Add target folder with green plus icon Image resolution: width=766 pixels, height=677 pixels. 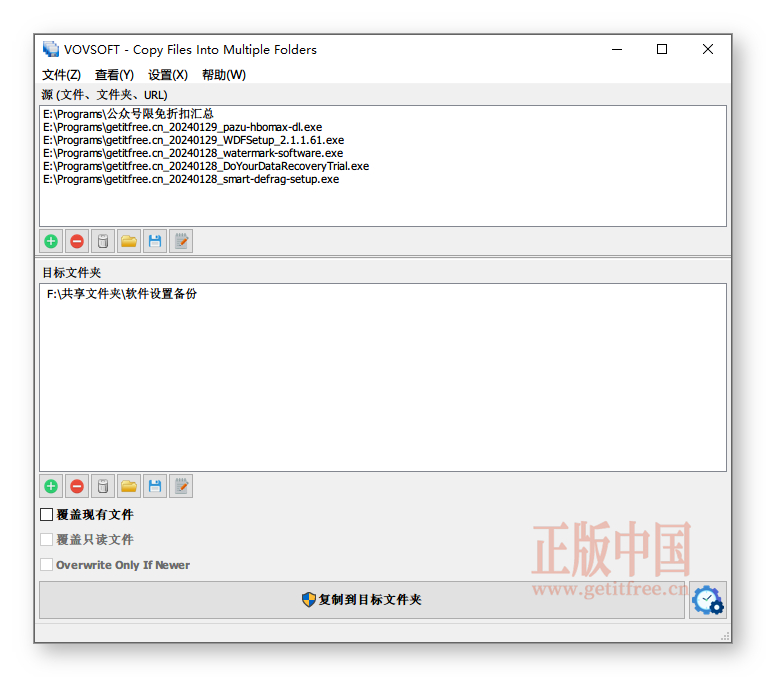(x=51, y=487)
